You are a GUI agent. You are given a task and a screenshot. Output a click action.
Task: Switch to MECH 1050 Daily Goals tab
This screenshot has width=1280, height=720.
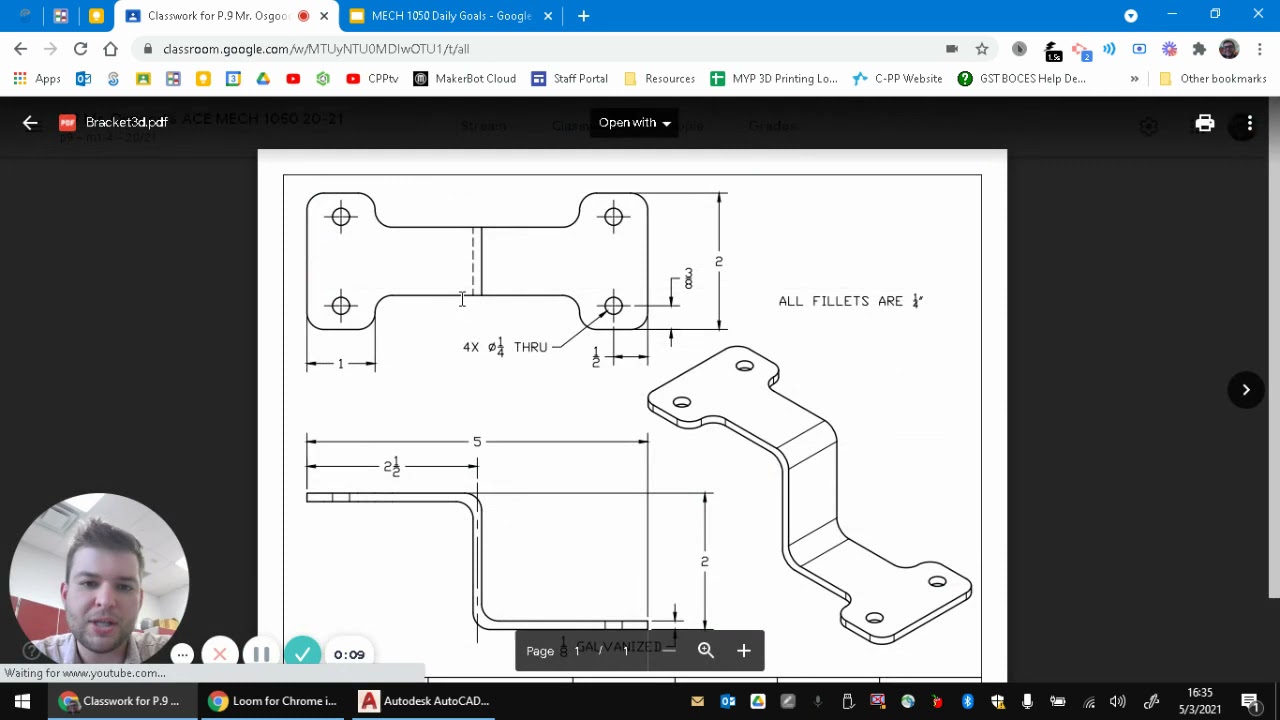point(451,16)
